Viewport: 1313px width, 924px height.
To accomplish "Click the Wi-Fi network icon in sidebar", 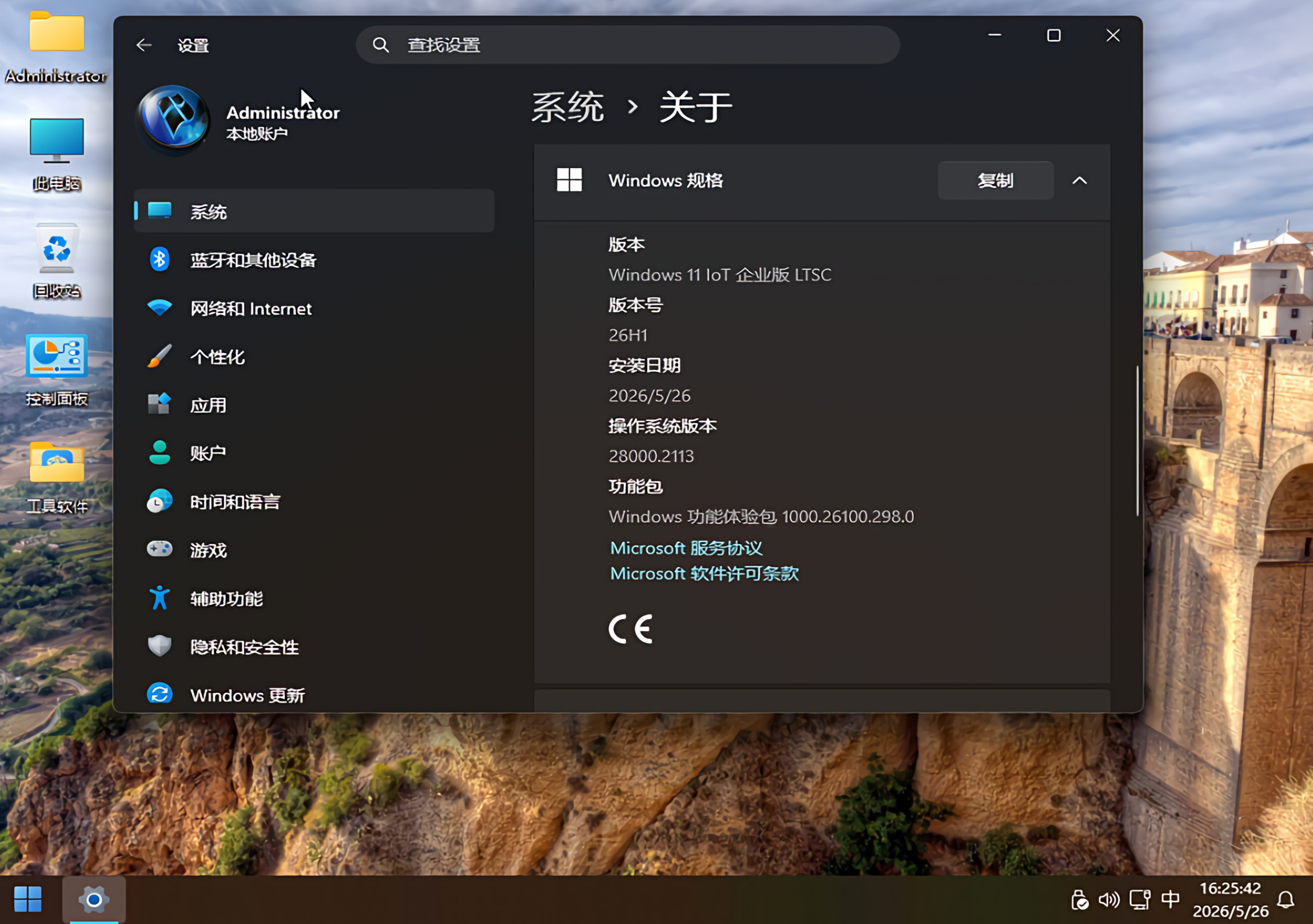I will point(160,308).
